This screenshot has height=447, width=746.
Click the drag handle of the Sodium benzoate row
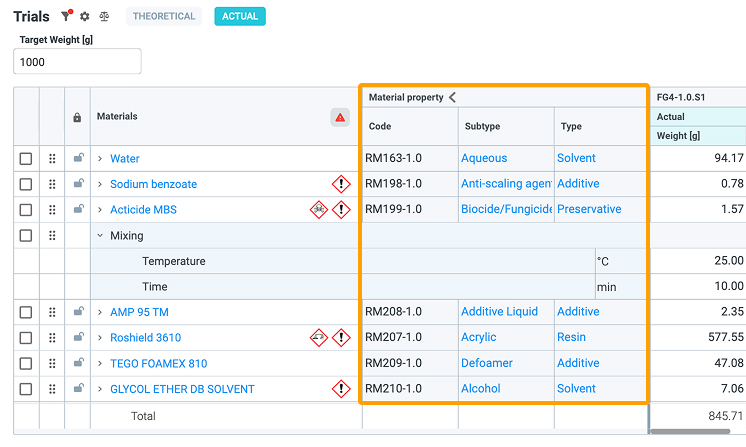tap(52, 184)
